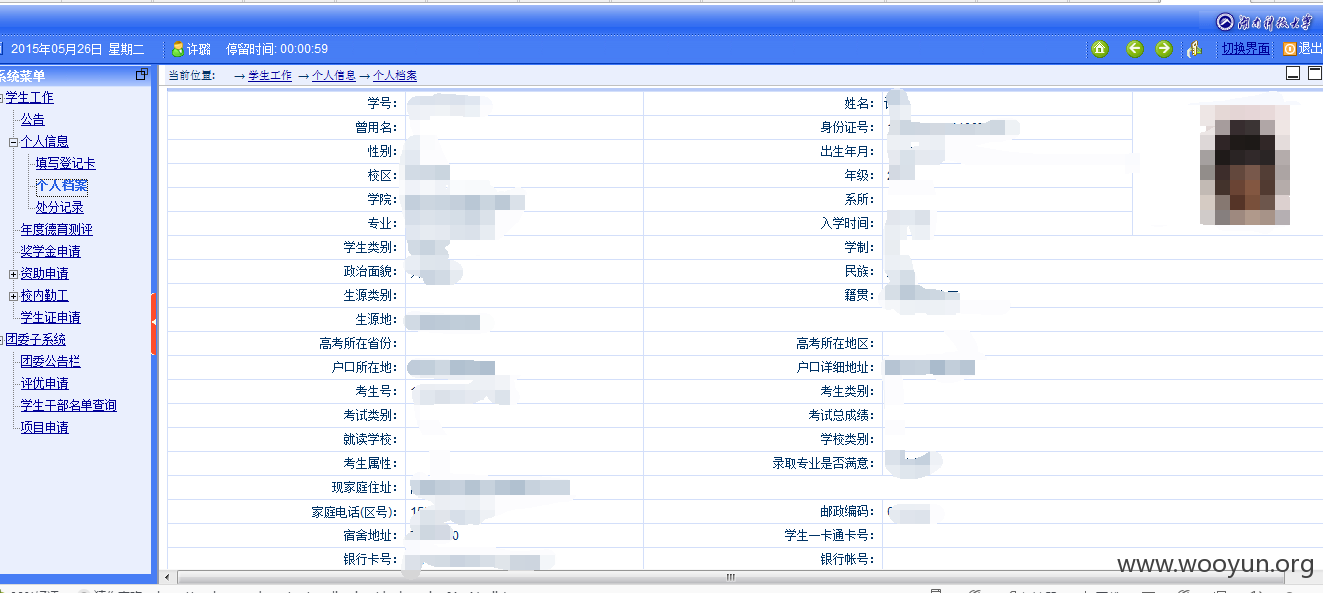The height and width of the screenshot is (593, 1323).
Task: Click the 个人信息 menu label
Action: click(45, 142)
